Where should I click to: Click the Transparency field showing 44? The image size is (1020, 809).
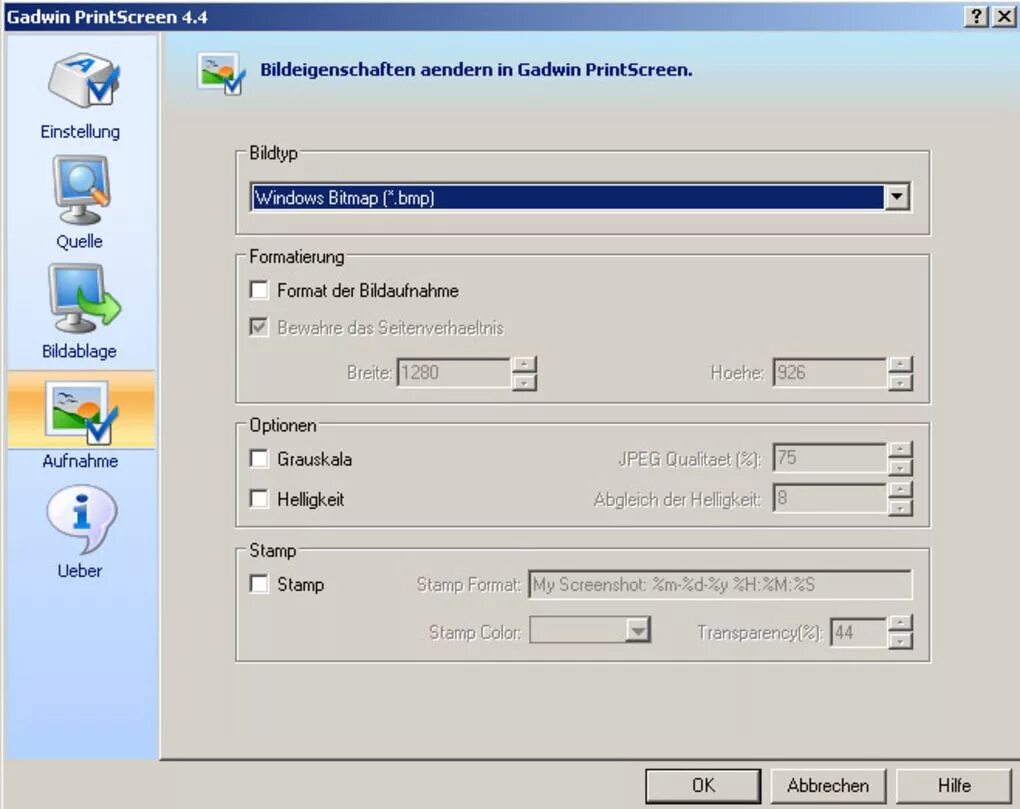[859, 631]
